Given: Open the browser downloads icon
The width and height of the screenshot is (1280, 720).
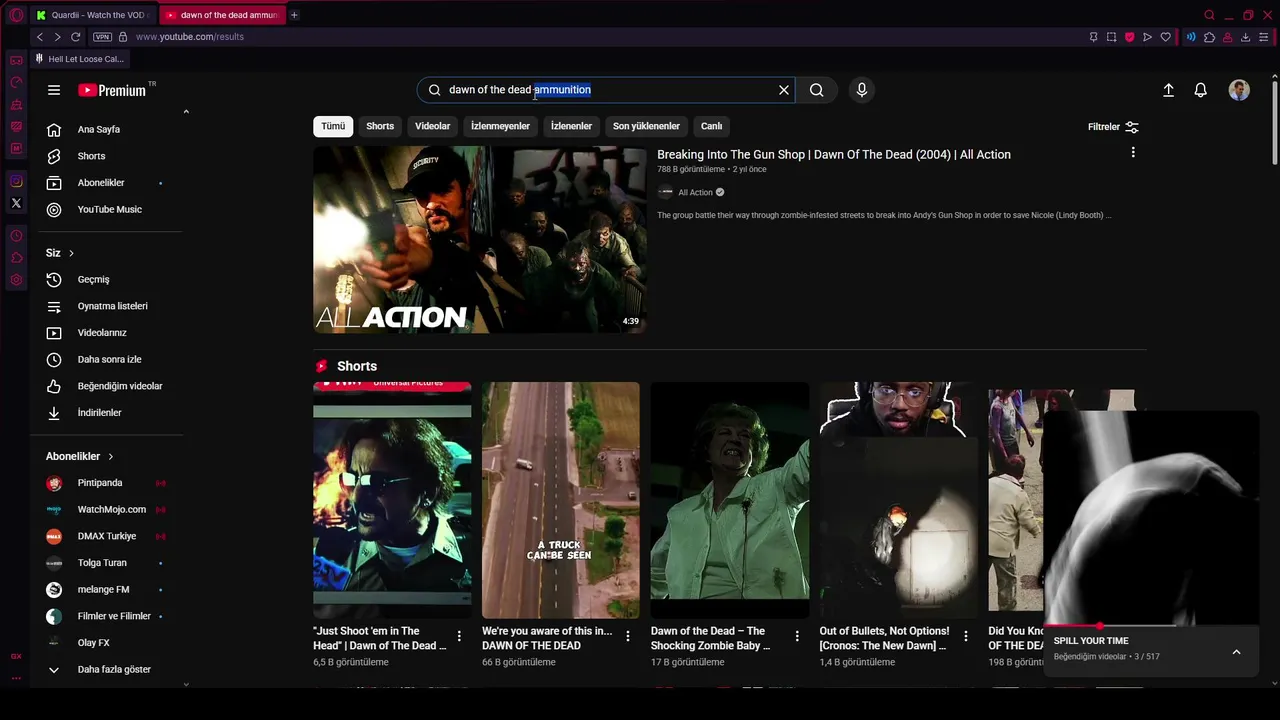Looking at the screenshot, I should point(1245,37).
